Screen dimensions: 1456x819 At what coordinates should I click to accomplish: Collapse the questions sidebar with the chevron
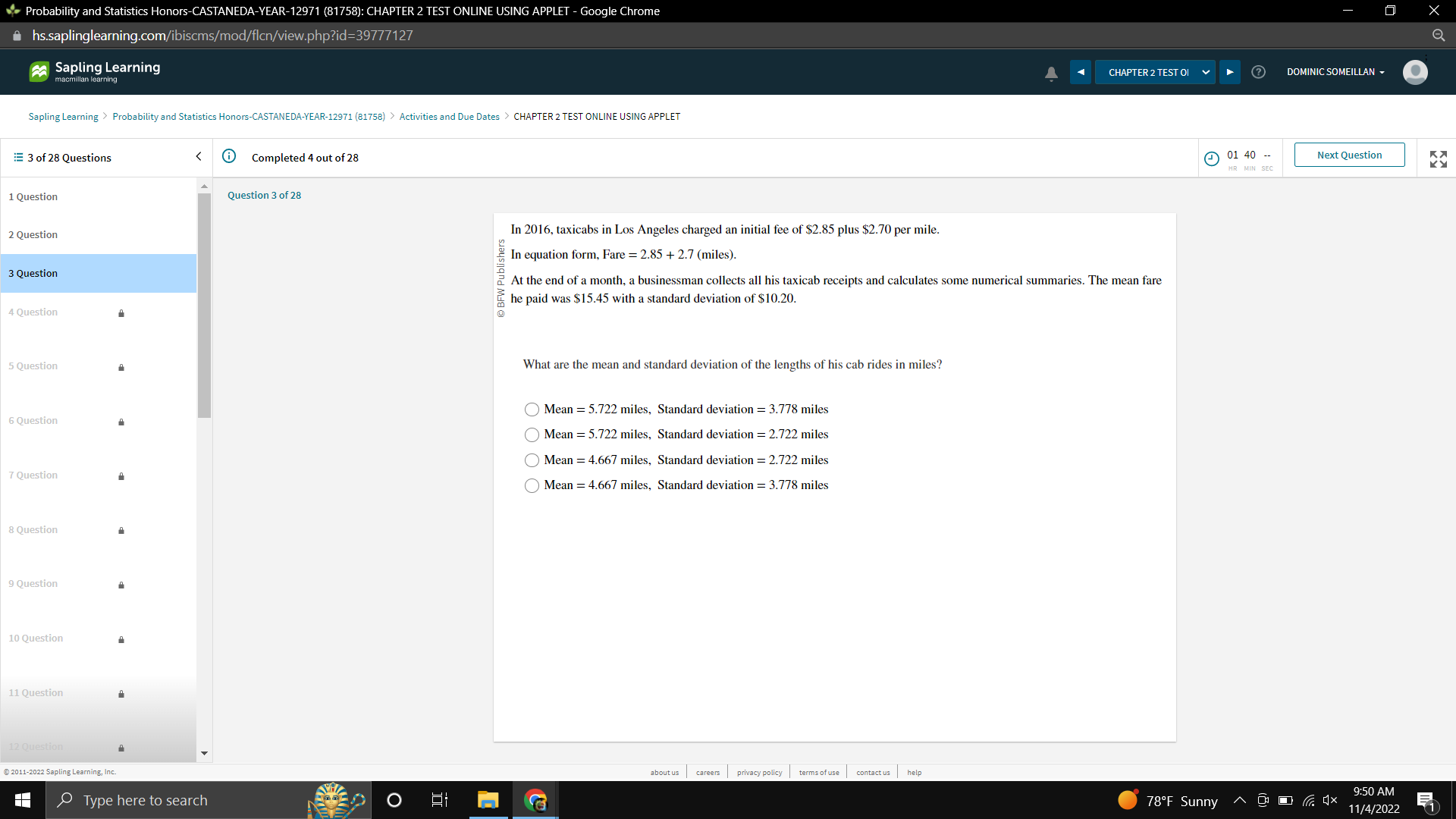coord(198,156)
